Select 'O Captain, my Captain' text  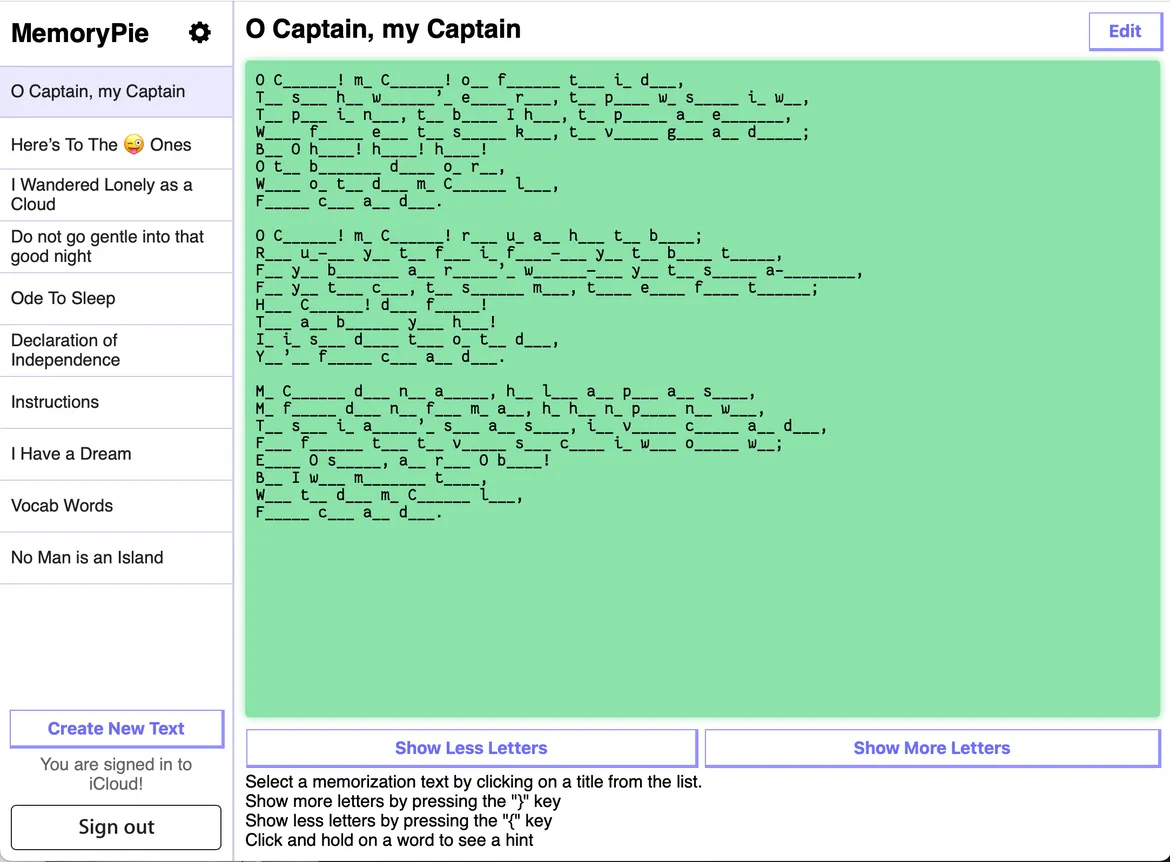tap(98, 92)
